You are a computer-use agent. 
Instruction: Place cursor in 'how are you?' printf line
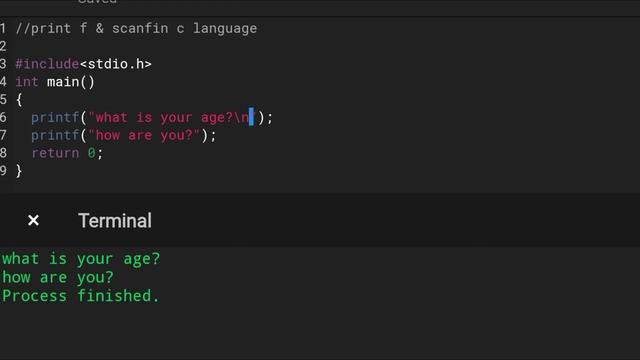click(124, 135)
